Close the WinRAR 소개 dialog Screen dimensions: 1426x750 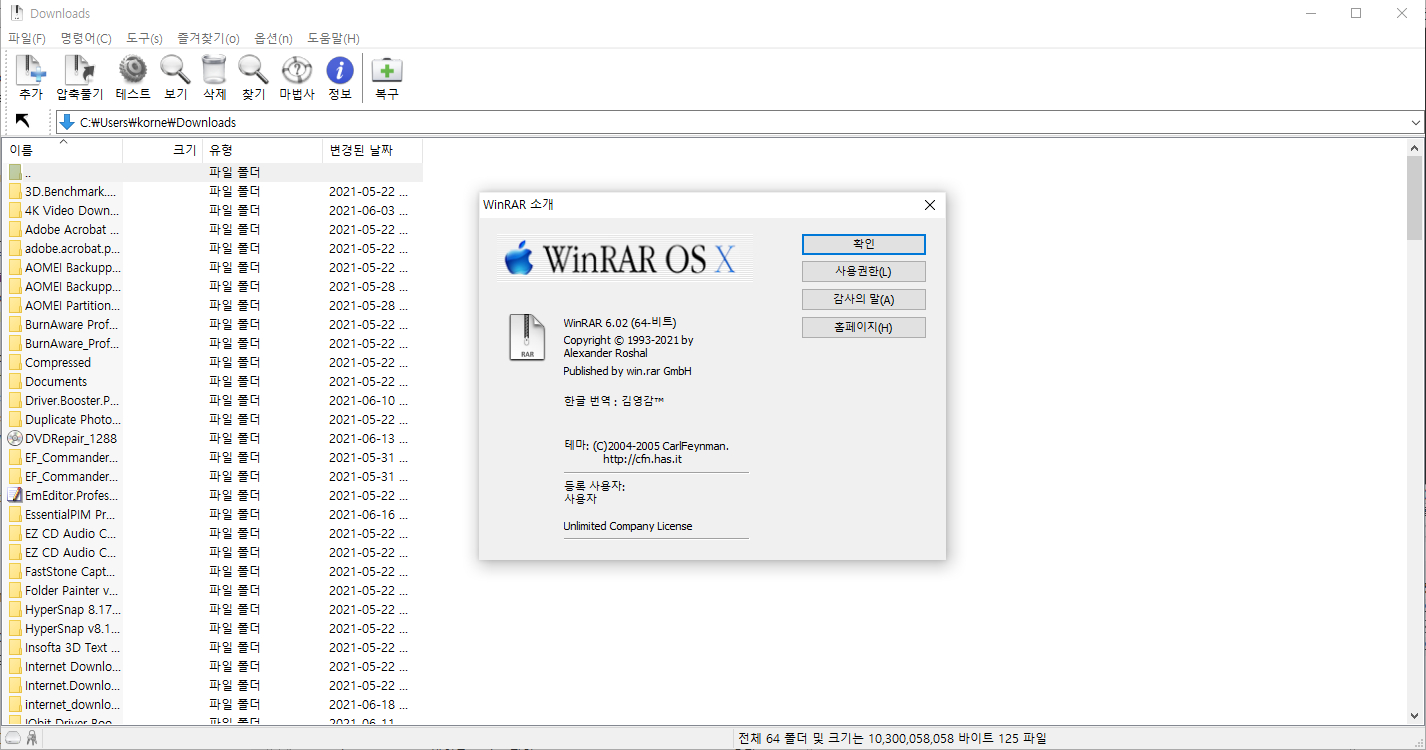929,205
